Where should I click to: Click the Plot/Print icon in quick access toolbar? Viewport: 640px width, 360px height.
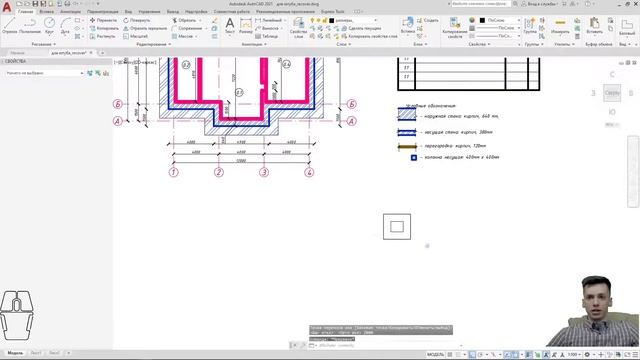click(67, 4)
